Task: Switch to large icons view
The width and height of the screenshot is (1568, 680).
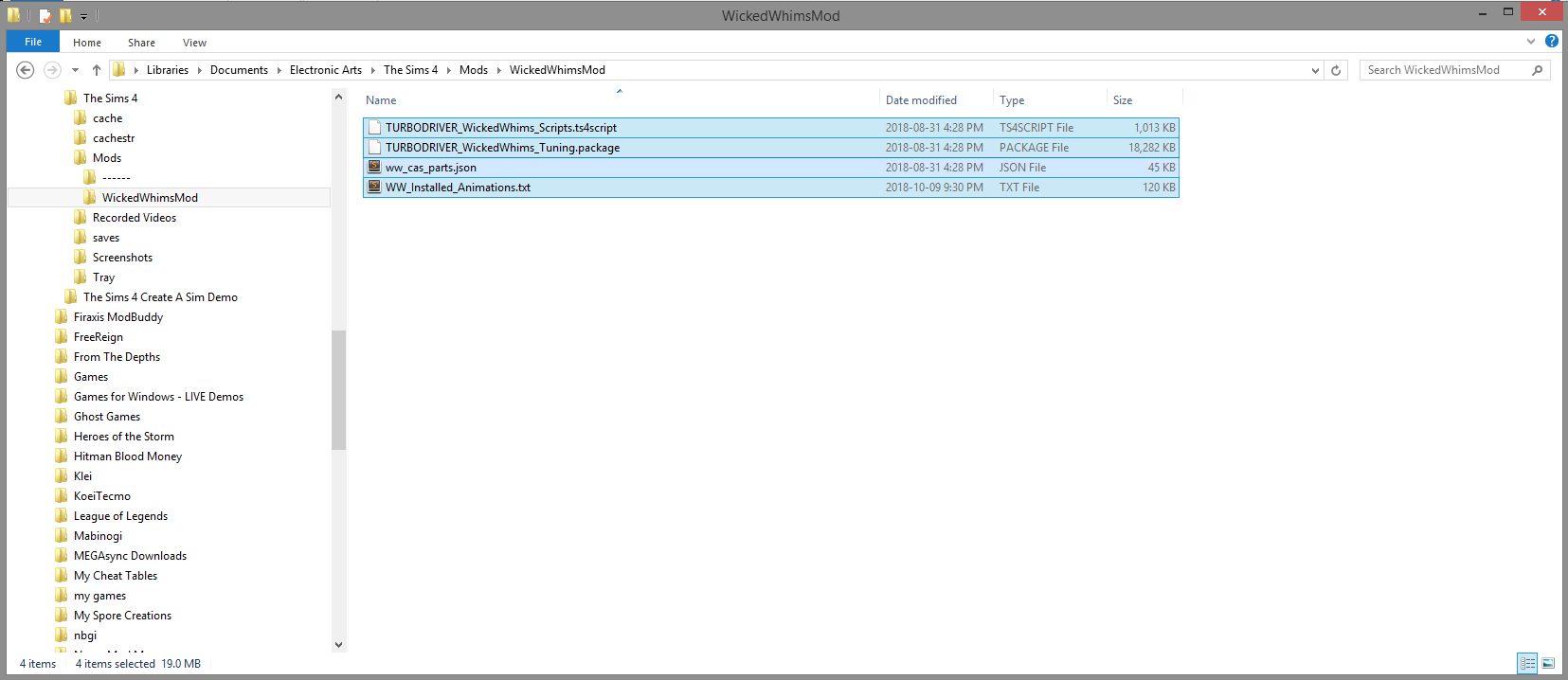Action: click(x=1548, y=664)
